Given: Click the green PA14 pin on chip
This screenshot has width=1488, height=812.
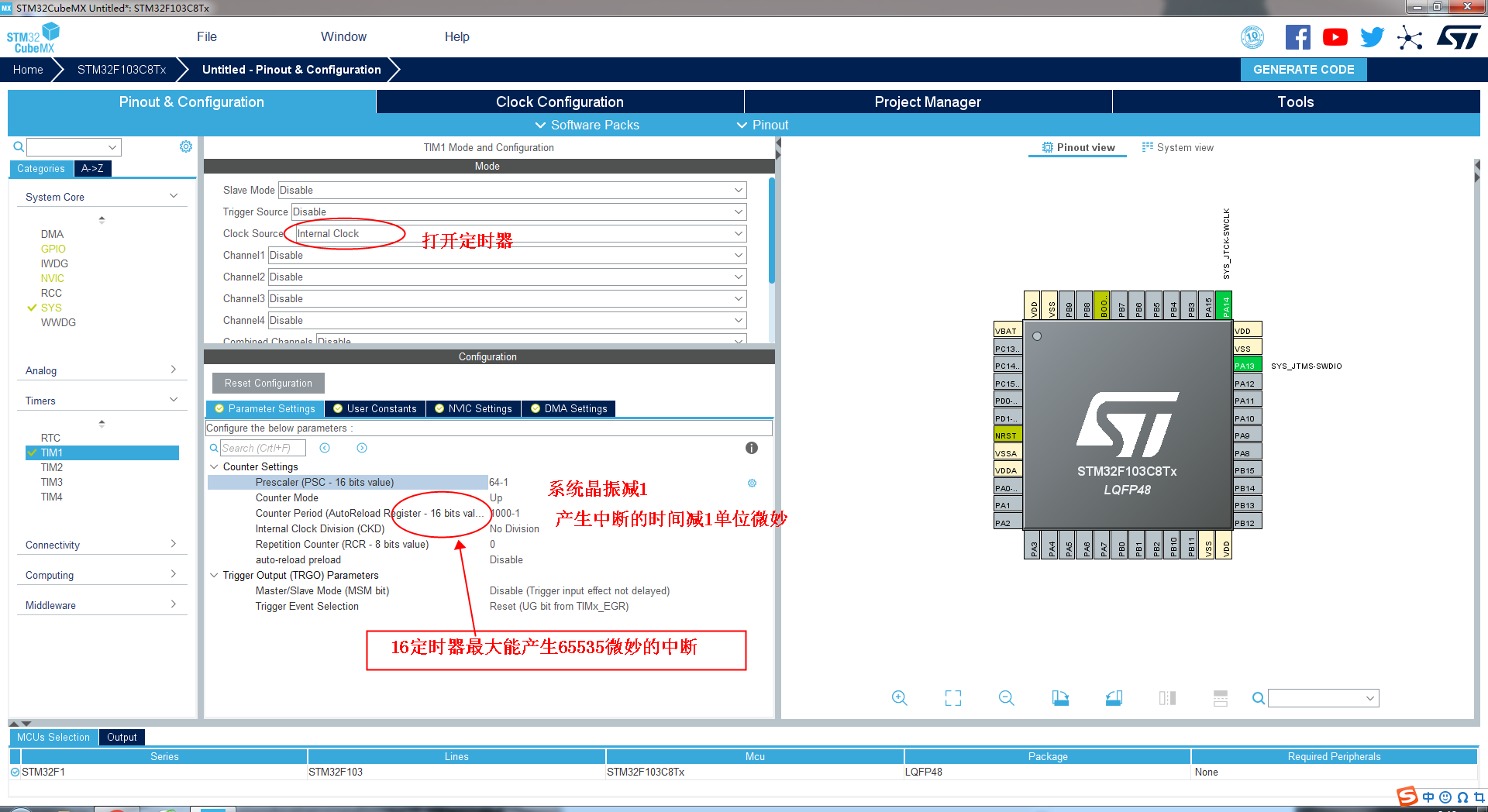Looking at the screenshot, I should (x=1224, y=304).
